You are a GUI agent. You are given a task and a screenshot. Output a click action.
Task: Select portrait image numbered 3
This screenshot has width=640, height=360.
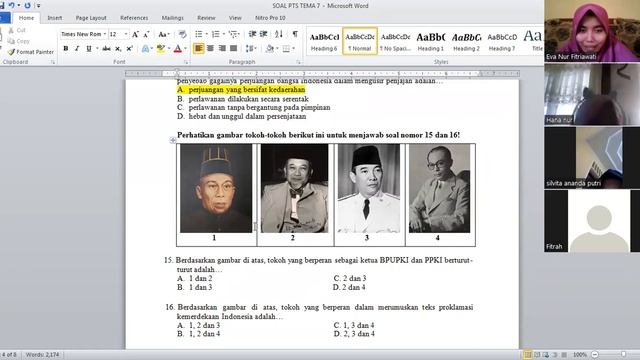(369, 188)
